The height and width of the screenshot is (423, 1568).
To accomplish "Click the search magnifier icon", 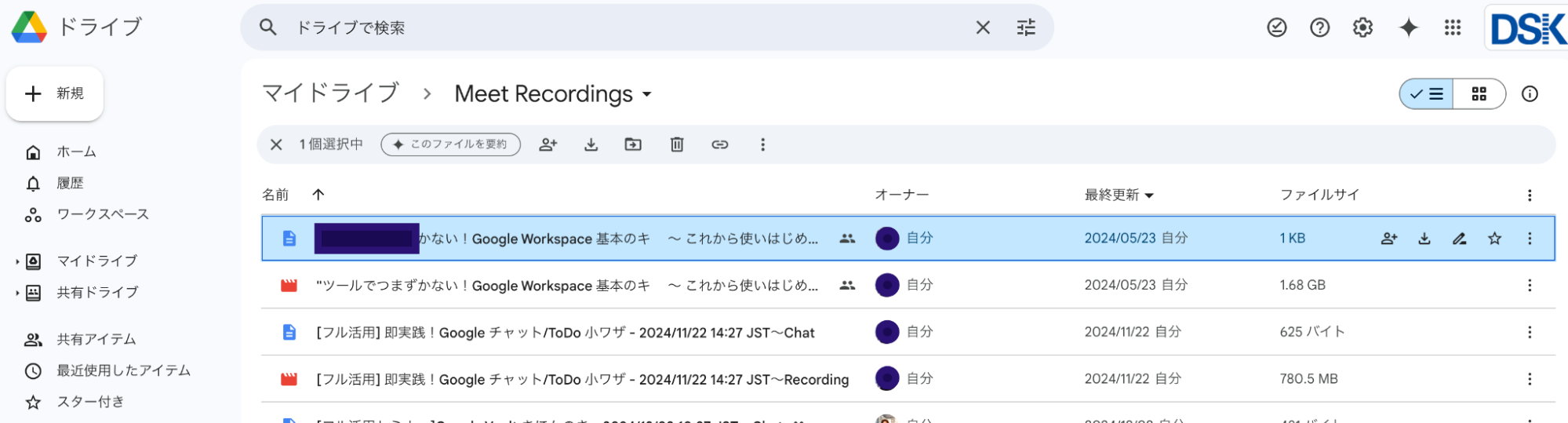I will (x=268, y=27).
